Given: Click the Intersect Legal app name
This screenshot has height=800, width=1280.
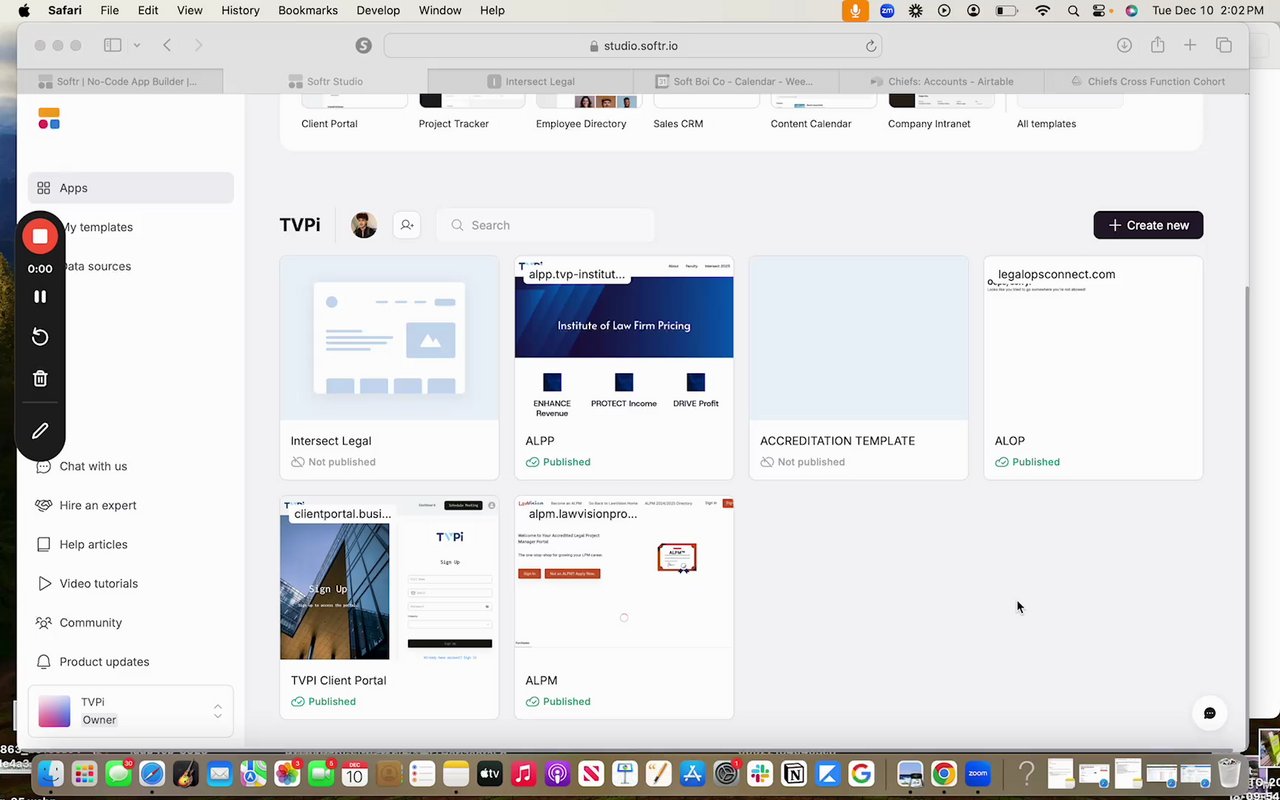Looking at the screenshot, I should (x=331, y=441).
